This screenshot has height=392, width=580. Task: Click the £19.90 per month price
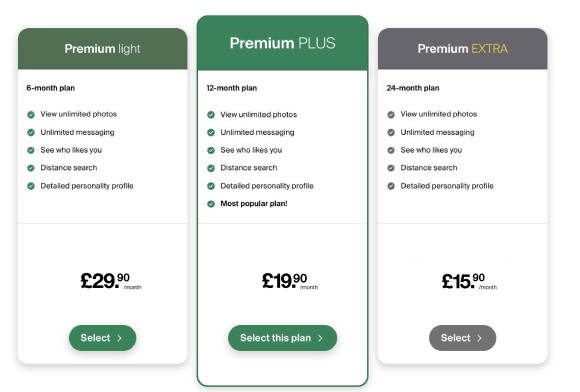(x=290, y=281)
